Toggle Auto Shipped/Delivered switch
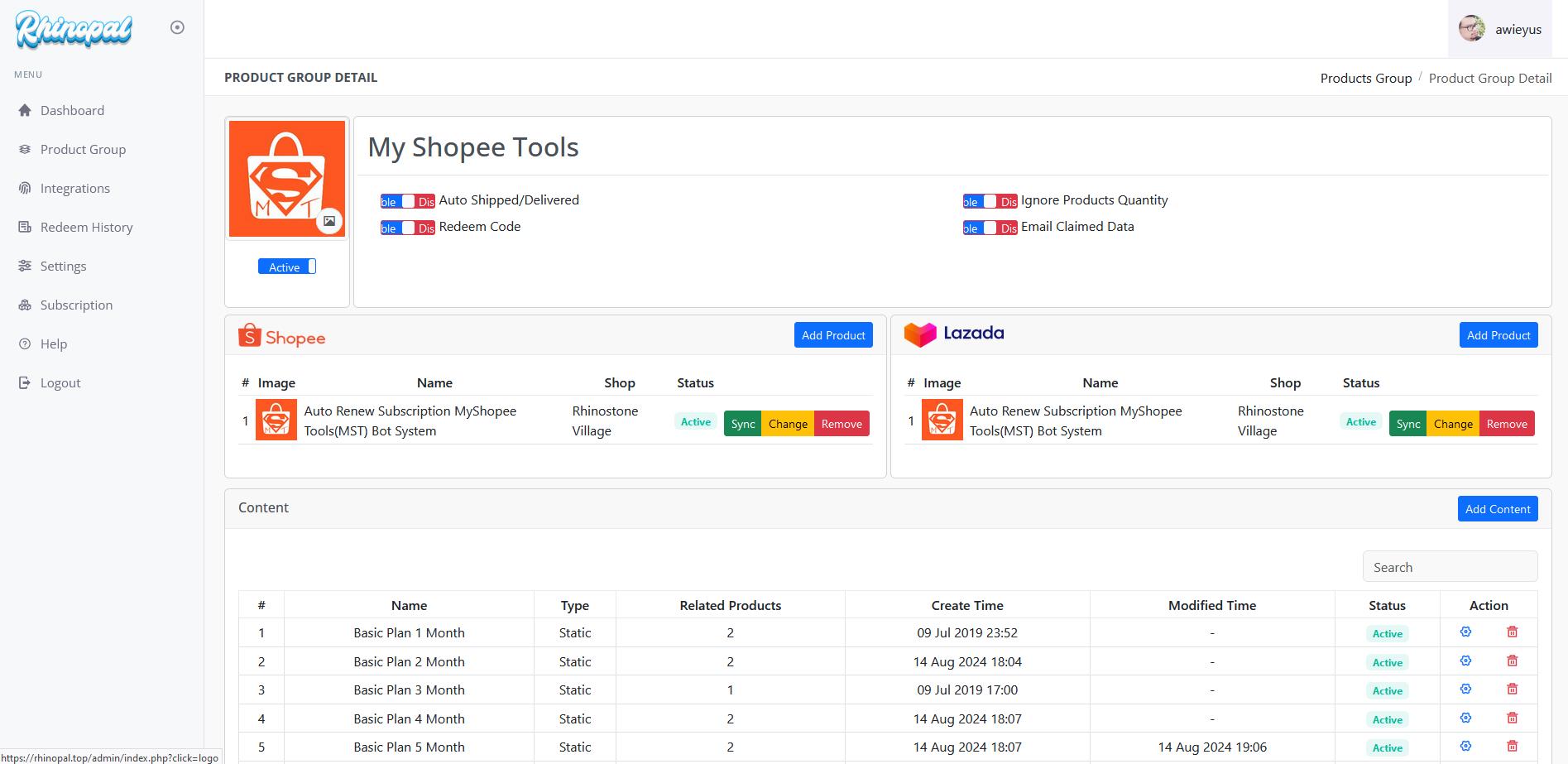The width and height of the screenshot is (1568, 764). tap(408, 201)
